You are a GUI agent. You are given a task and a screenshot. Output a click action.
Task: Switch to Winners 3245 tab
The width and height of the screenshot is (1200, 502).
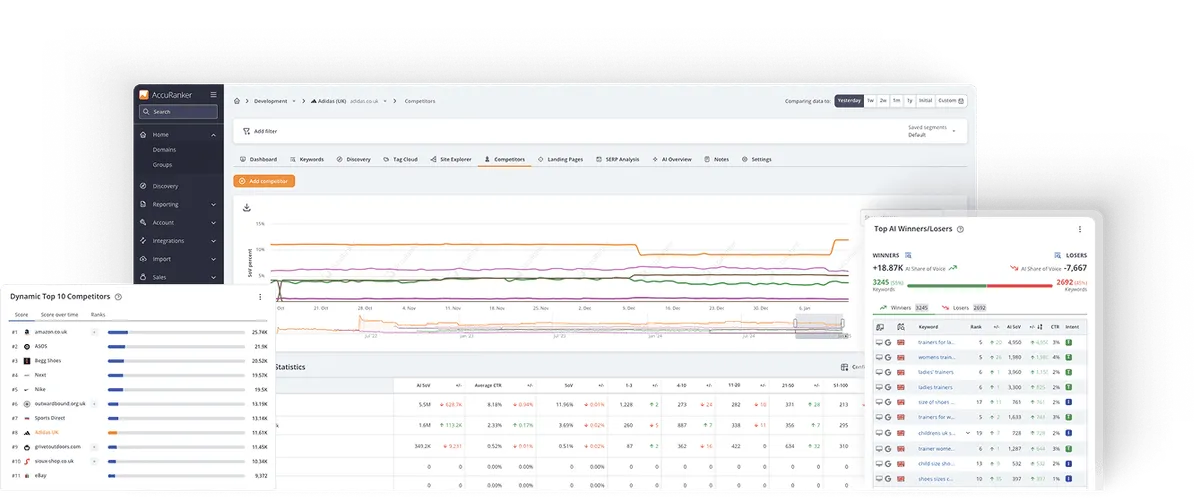pyautogui.click(x=904, y=308)
